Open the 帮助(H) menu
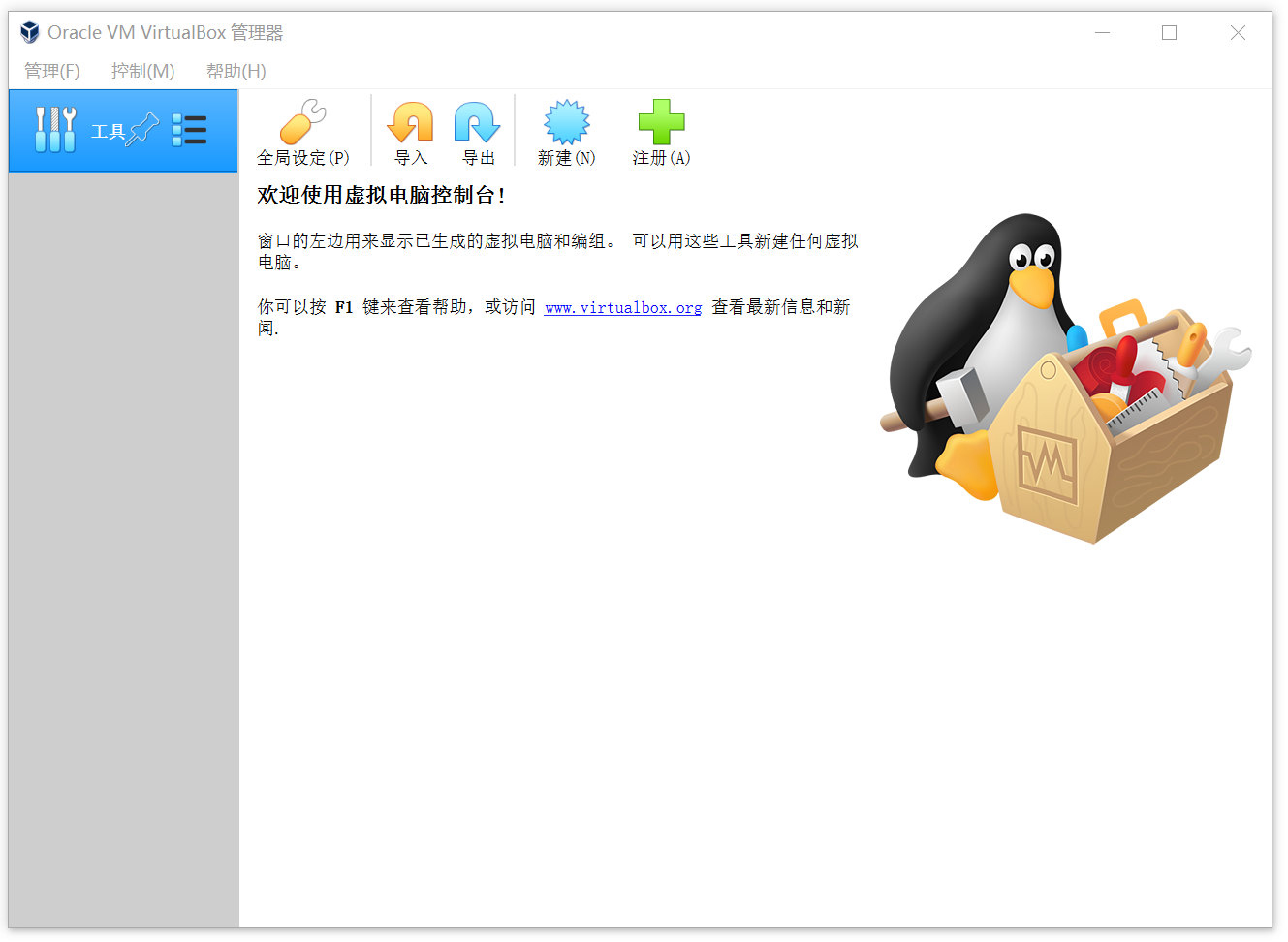The image size is (1288, 942). click(235, 71)
